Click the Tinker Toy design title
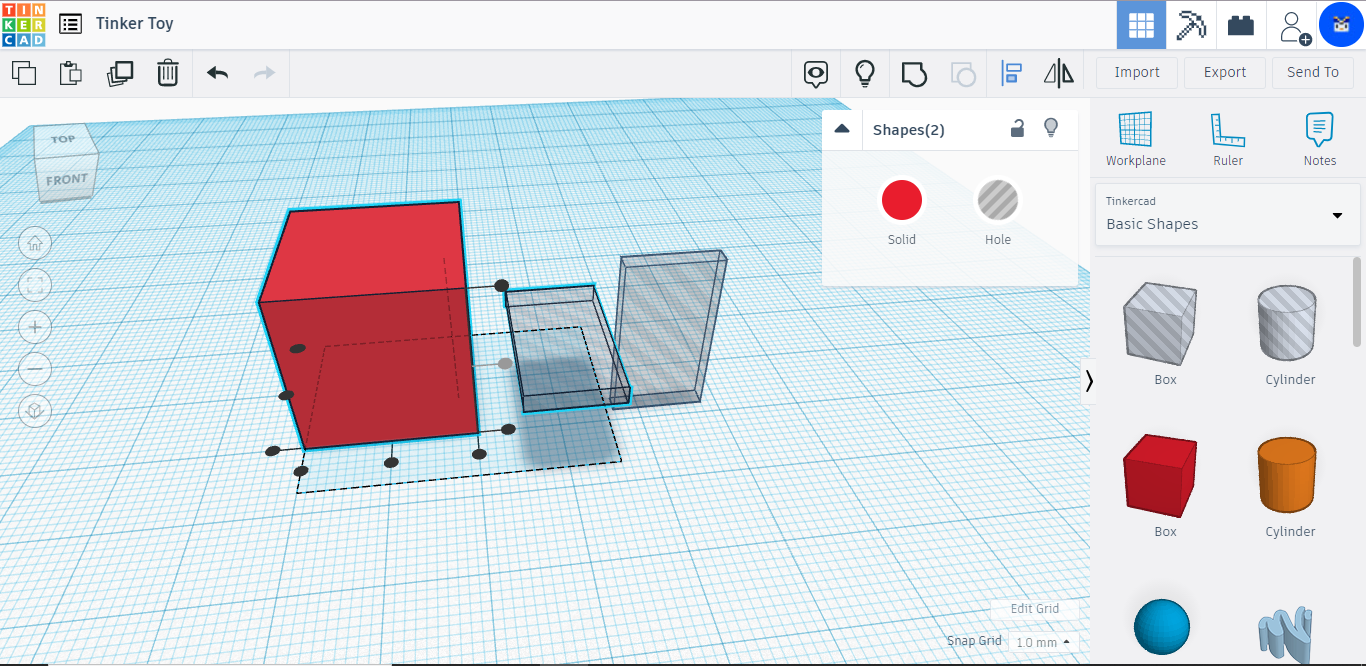The image size is (1366, 666). 135,23
